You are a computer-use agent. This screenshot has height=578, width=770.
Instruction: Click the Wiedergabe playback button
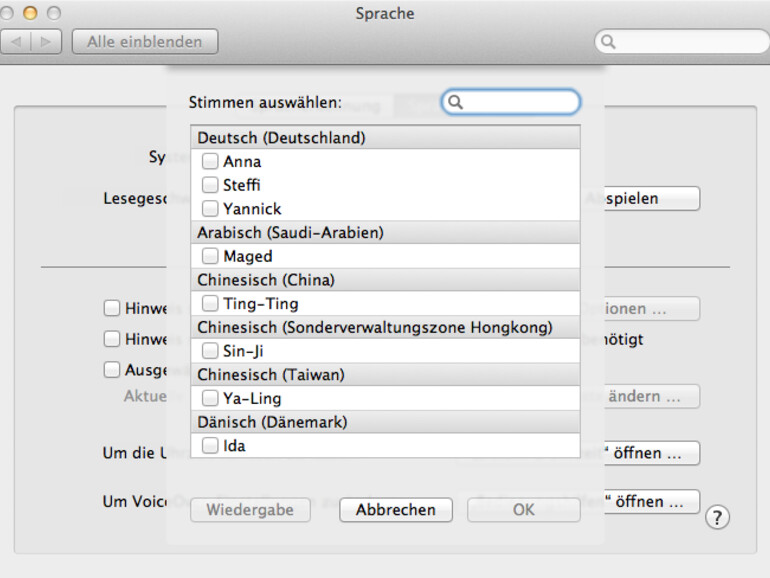coord(250,510)
